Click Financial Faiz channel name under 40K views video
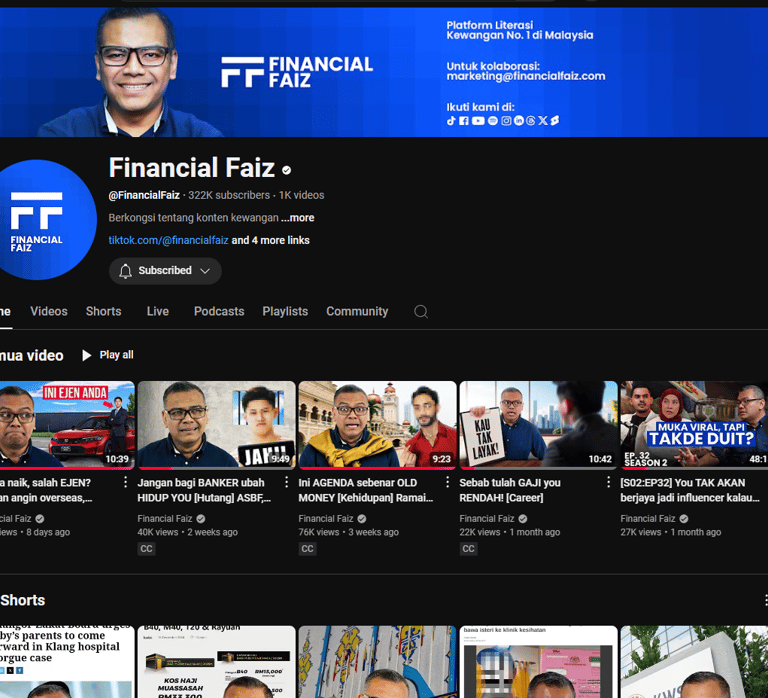Viewport: 768px width, 698px height. click(x=165, y=519)
